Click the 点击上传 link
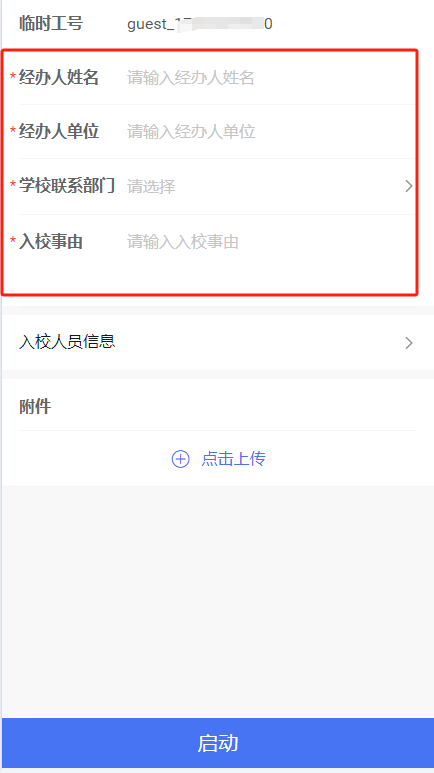 [233, 459]
